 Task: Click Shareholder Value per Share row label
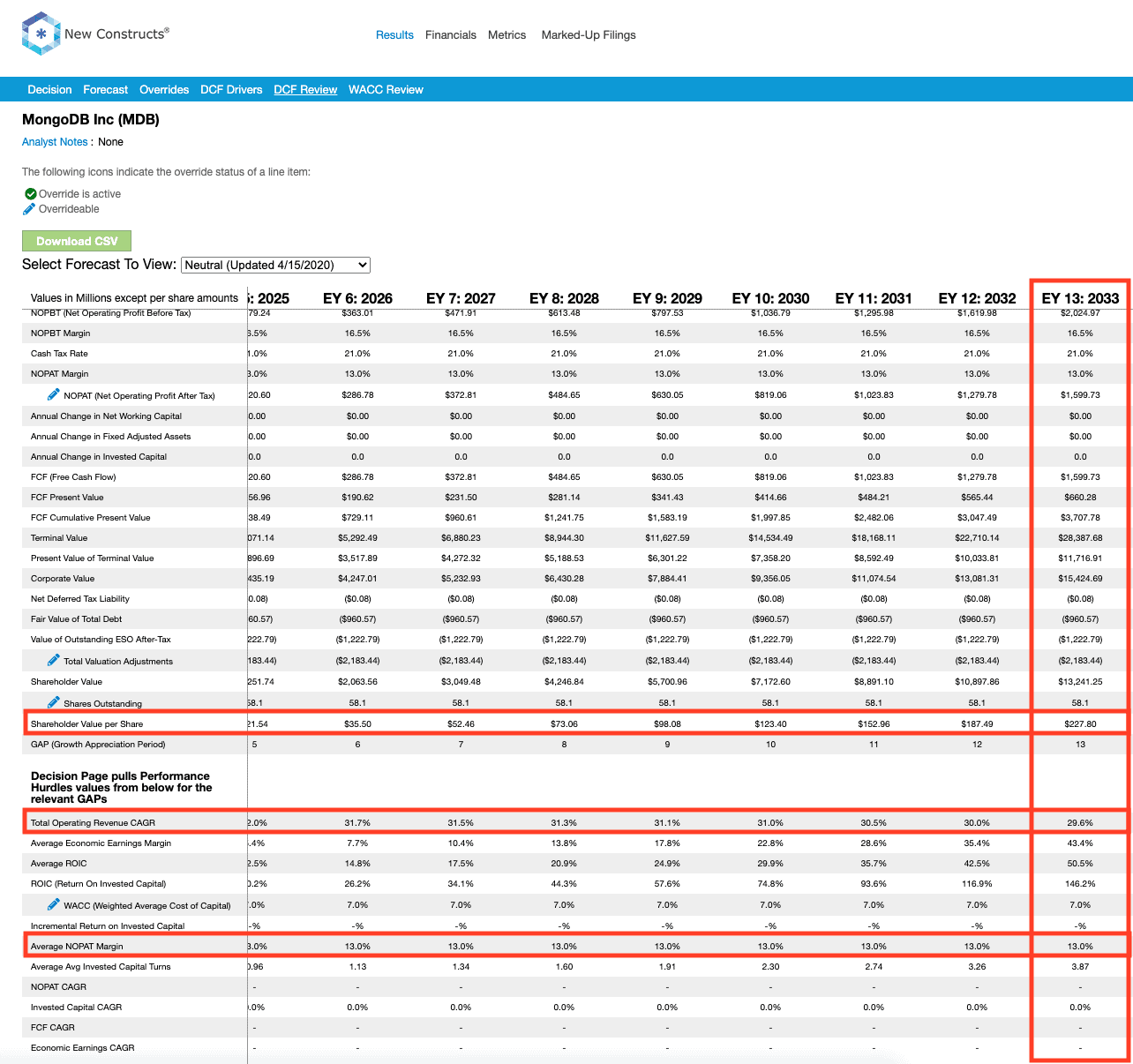pos(86,724)
